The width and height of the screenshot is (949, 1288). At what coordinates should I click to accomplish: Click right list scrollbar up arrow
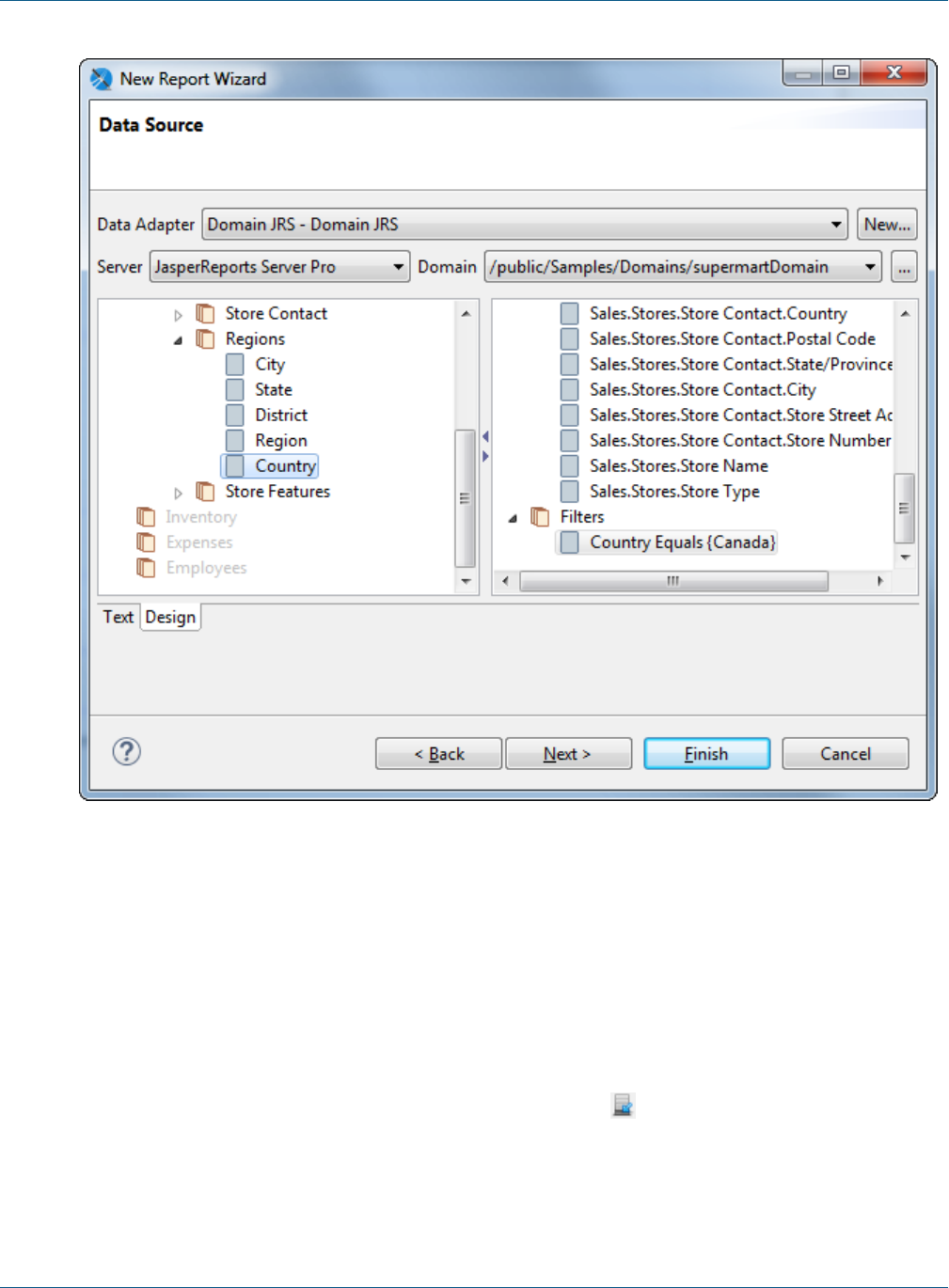[x=905, y=313]
